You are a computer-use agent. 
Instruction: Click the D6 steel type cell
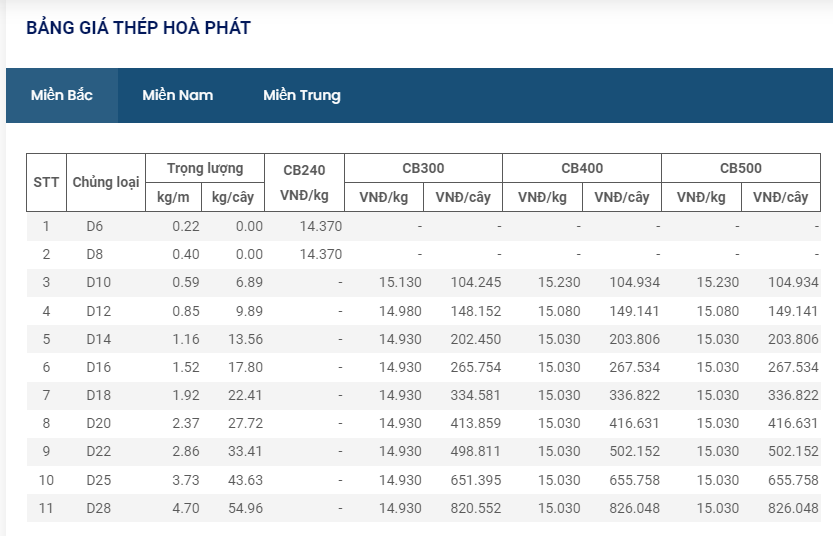point(95,226)
